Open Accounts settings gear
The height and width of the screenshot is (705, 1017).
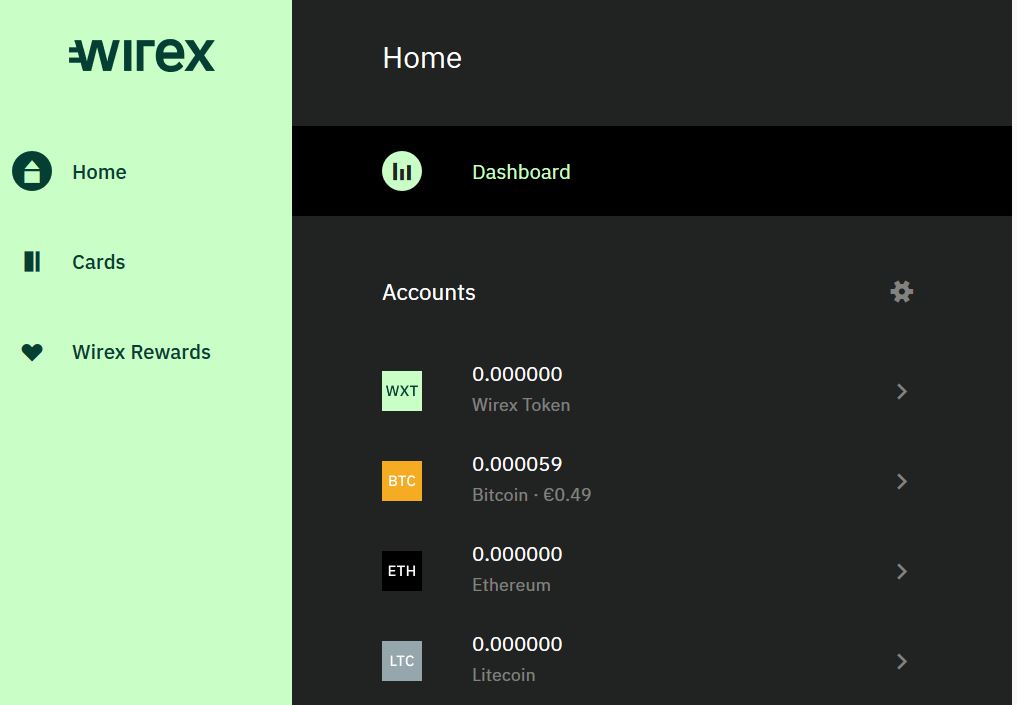tap(902, 292)
